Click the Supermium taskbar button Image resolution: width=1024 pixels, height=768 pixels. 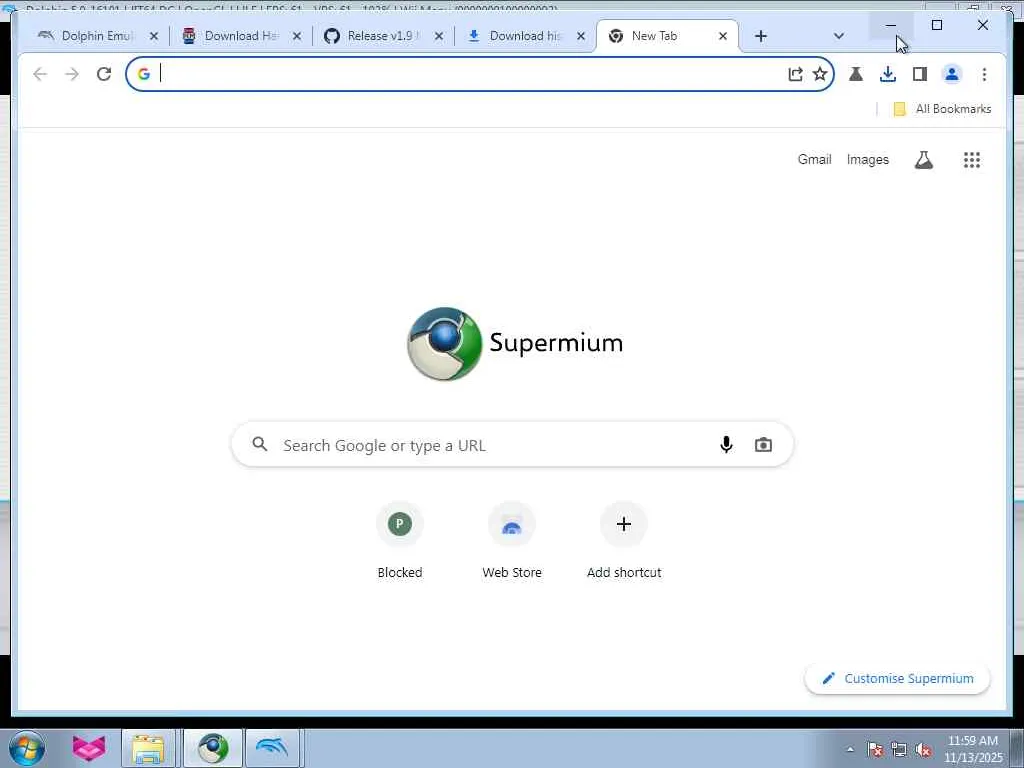tap(213, 748)
